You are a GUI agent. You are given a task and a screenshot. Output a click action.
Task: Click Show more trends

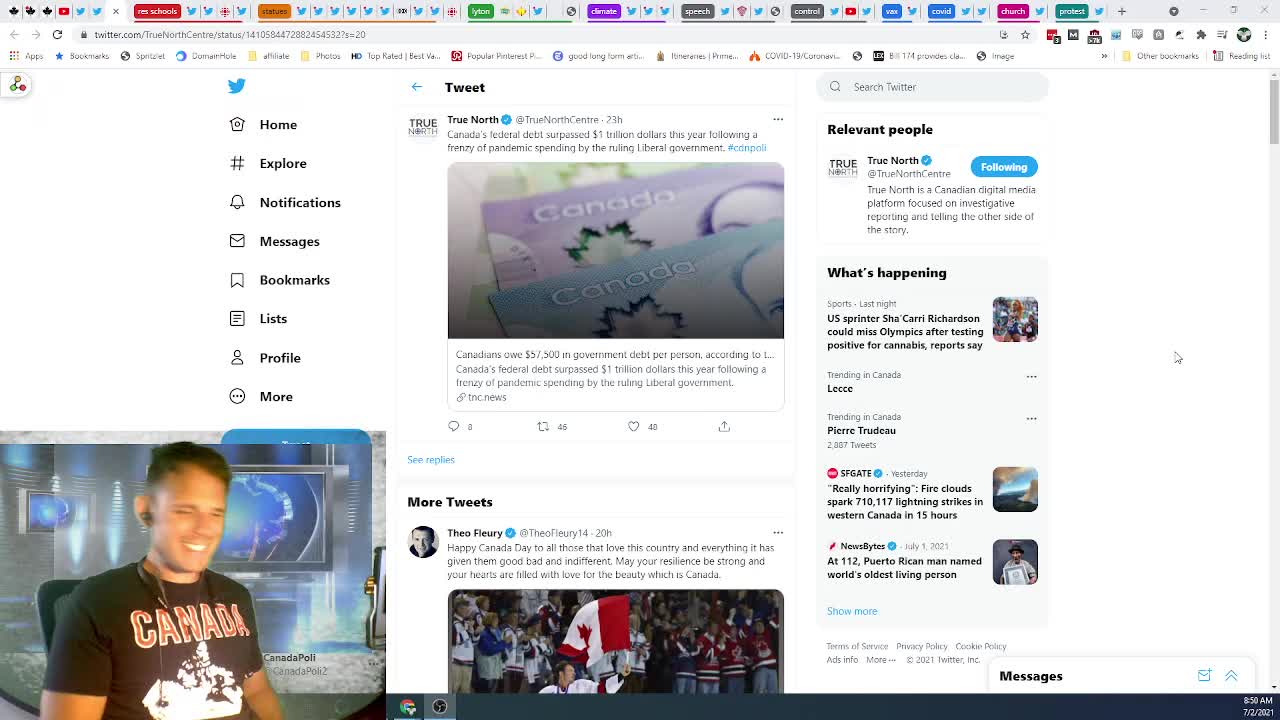852,611
